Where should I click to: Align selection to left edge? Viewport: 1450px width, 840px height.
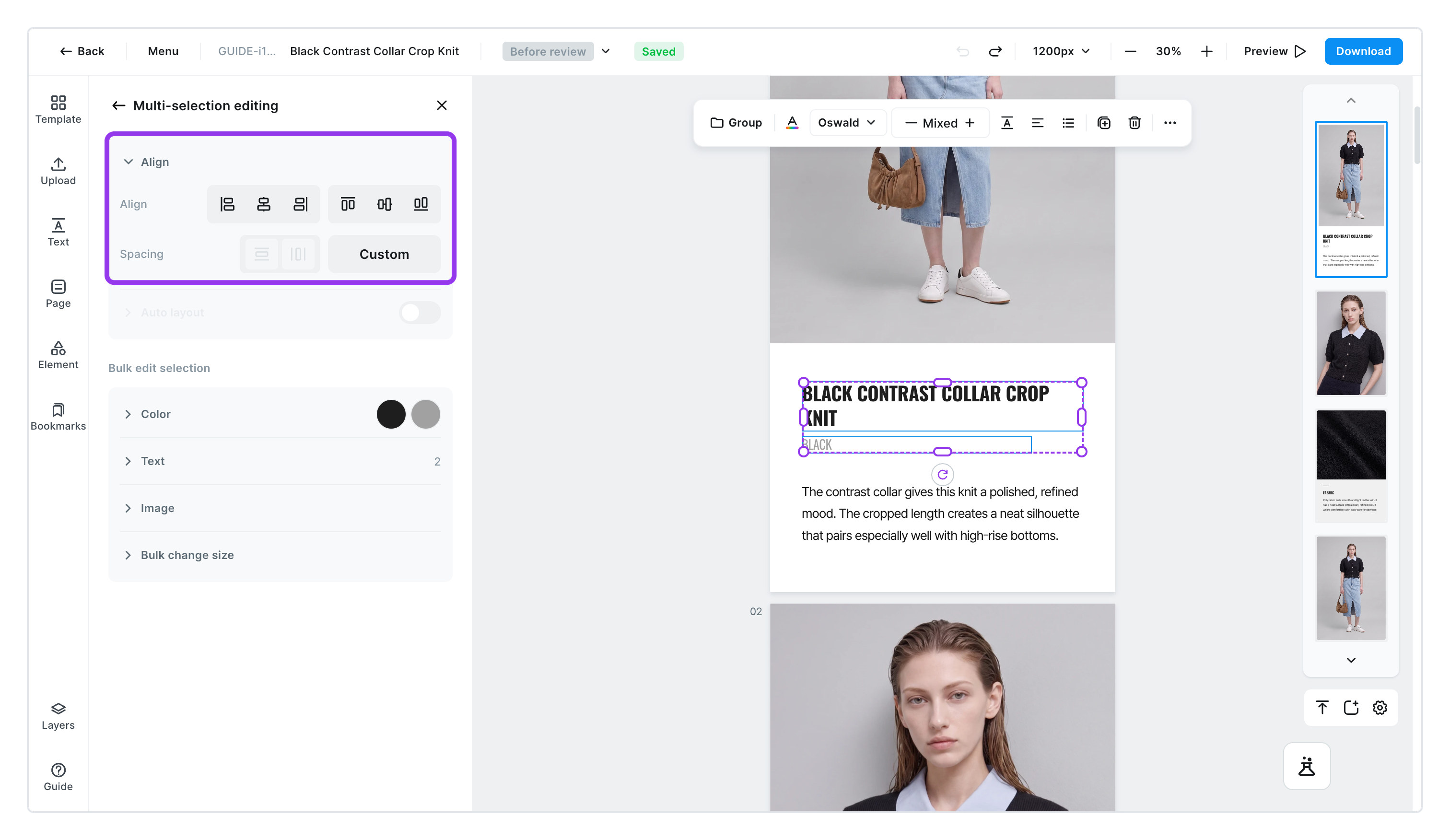point(227,204)
